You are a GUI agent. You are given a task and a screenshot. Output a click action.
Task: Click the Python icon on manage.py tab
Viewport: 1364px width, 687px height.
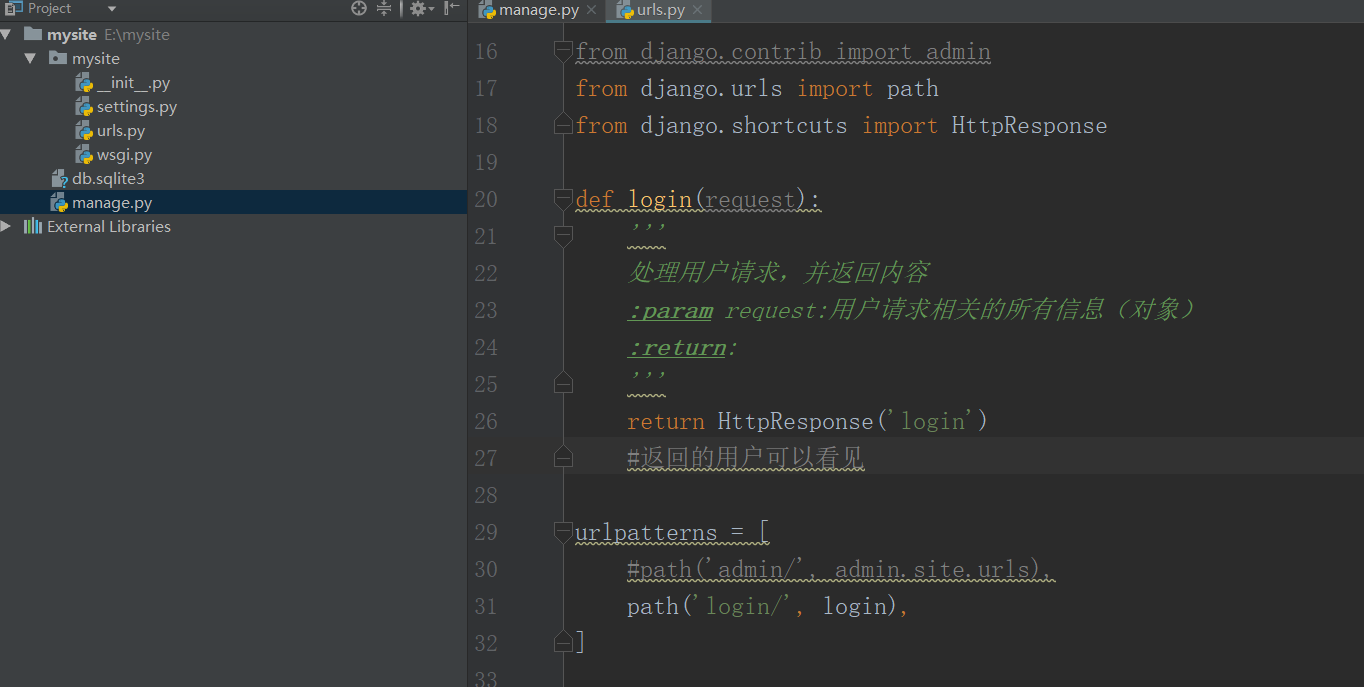pyautogui.click(x=487, y=10)
